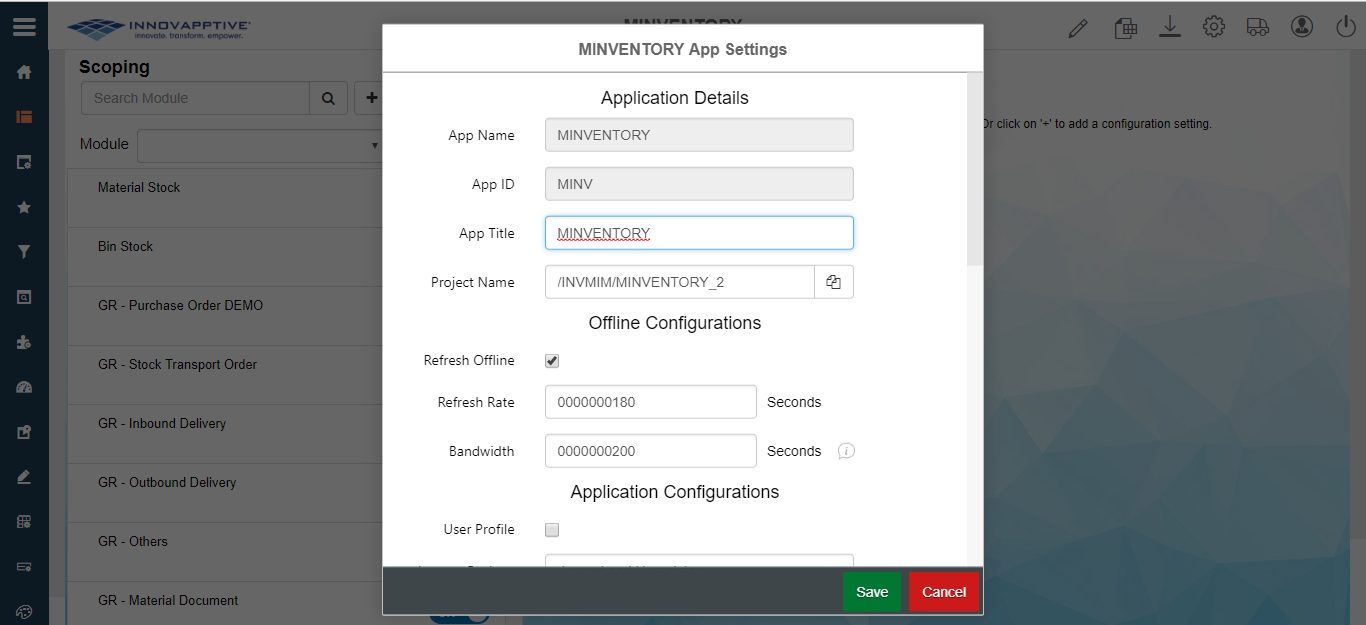The height and width of the screenshot is (625, 1366).
Task: Click the Bandwidth info icon
Action: tap(846, 451)
